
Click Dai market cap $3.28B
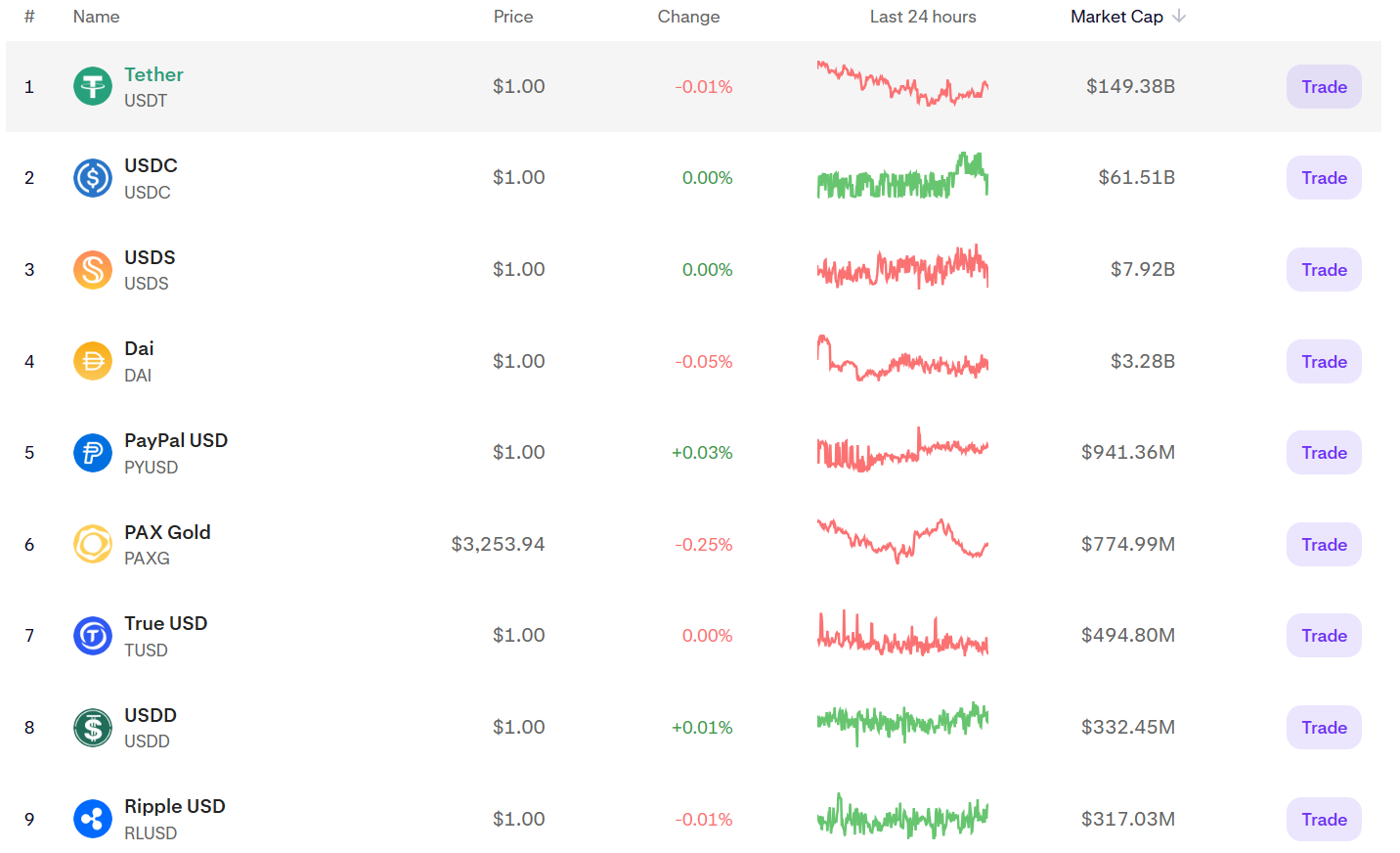pyautogui.click(x=1142, y=361)
